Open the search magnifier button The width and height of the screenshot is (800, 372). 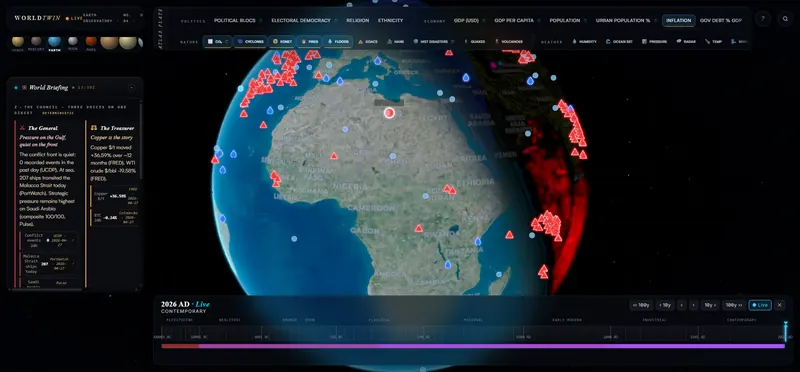point(786,19)
